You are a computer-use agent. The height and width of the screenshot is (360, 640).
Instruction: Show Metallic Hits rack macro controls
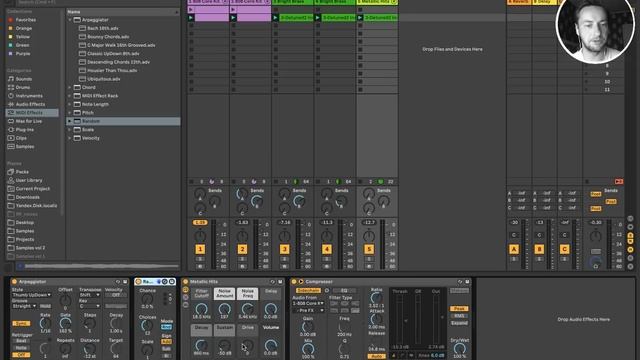[x=185, y=289]
